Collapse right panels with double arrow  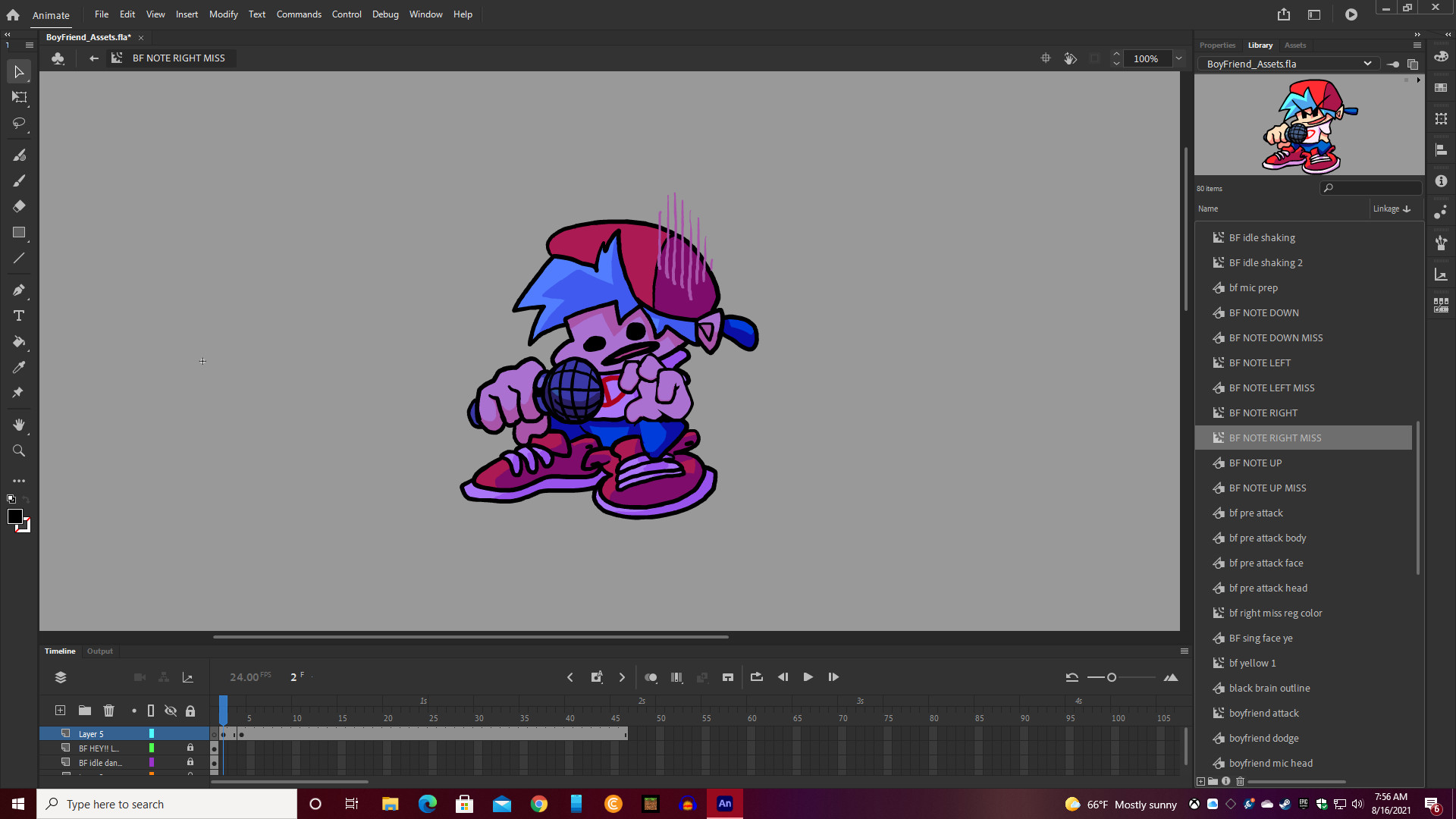tap(1417, 34)
